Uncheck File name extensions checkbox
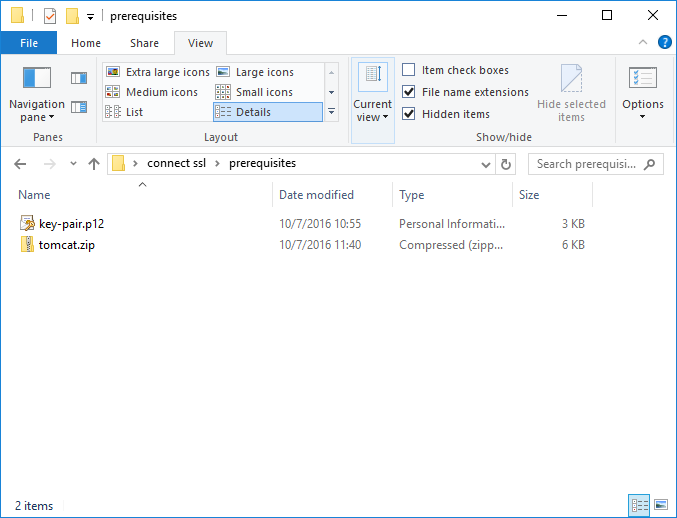The image size is (677, 518). [409, 92]
